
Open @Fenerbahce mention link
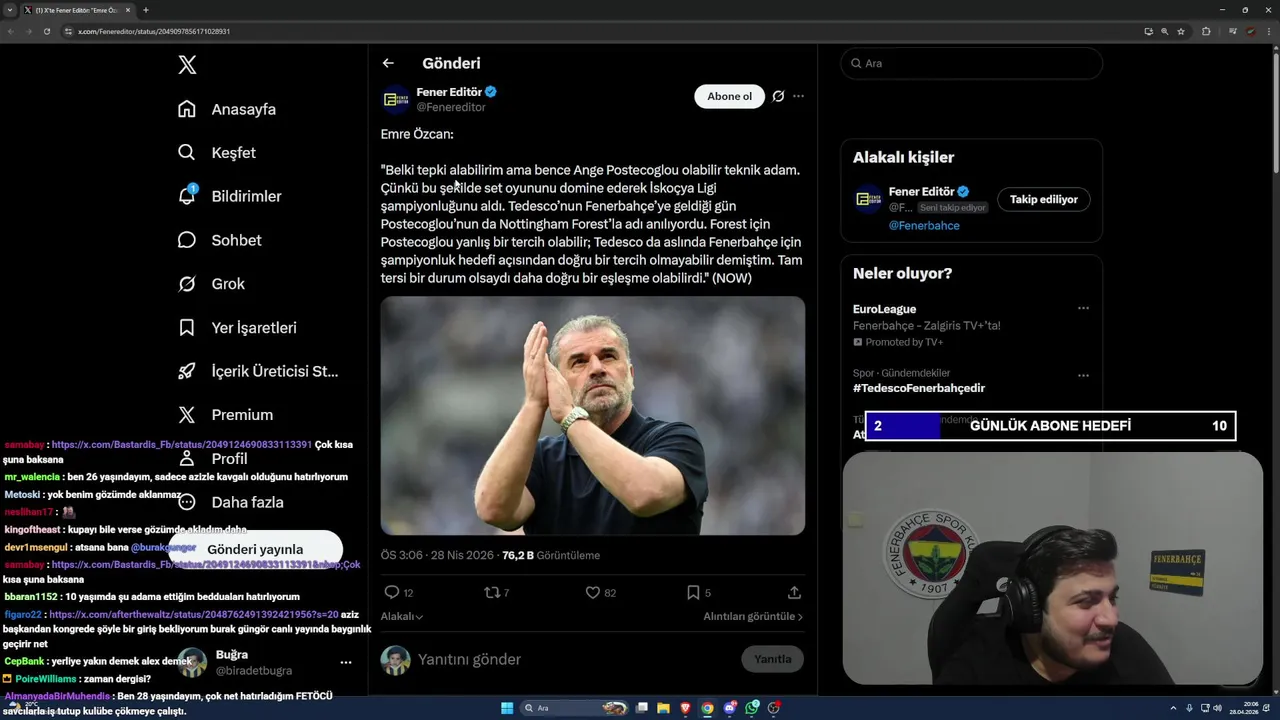tap(924, 225)
